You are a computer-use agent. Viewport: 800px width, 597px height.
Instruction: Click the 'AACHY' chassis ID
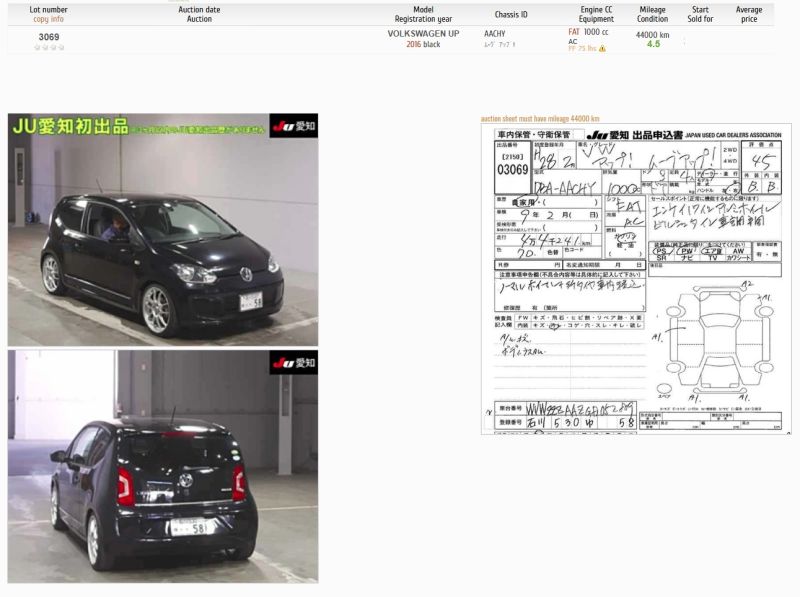click(494, 34)
